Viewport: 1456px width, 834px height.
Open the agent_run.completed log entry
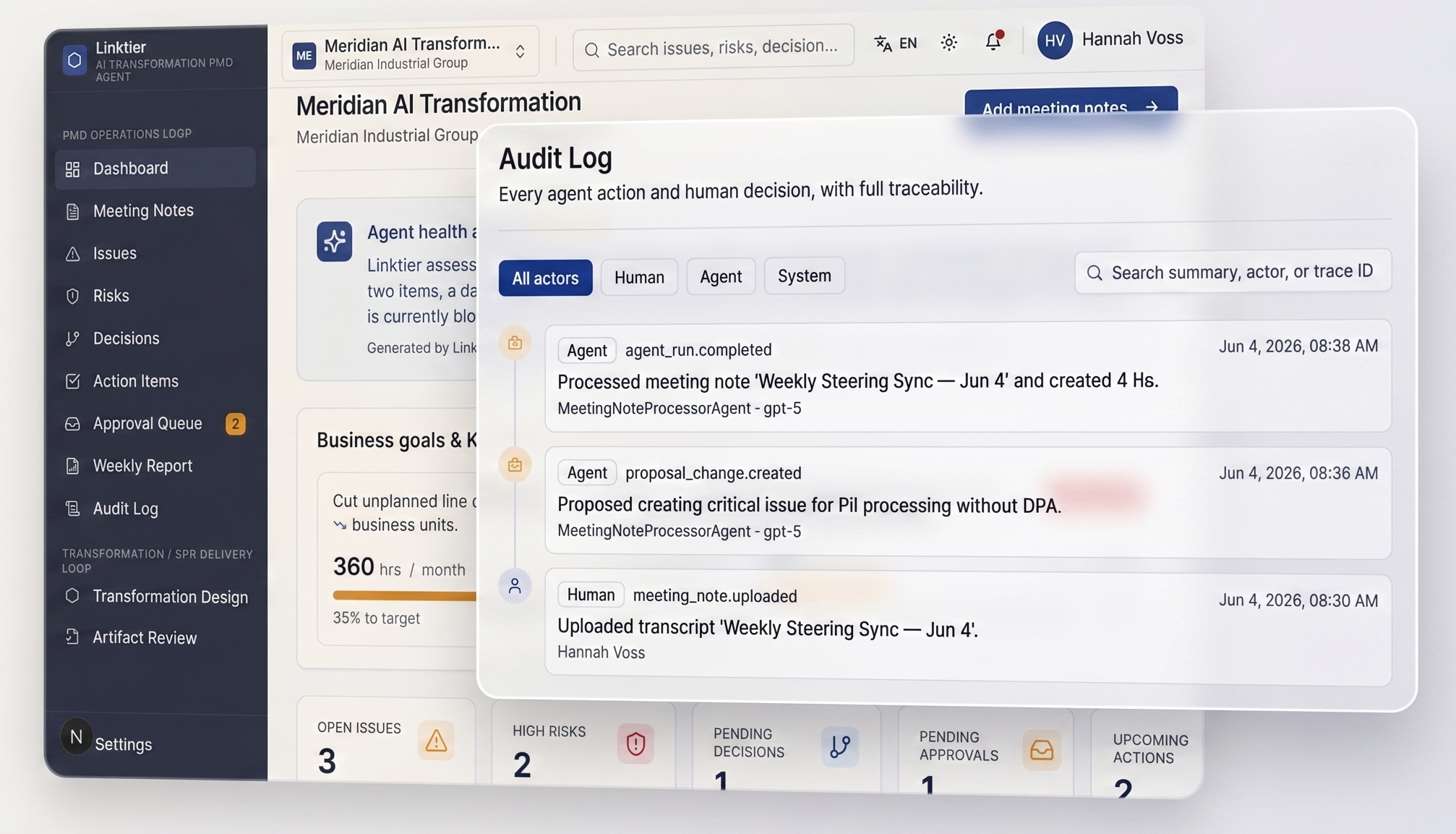[968, 376]
